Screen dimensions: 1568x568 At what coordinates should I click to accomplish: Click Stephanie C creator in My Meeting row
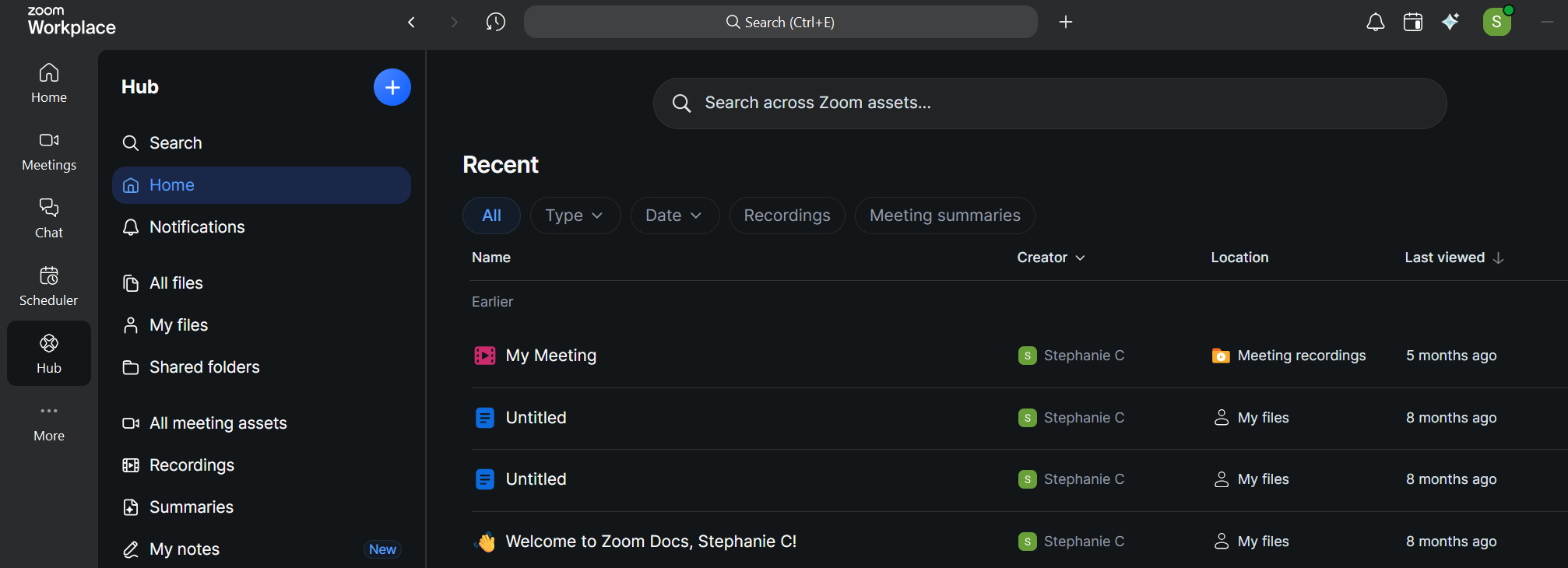[1071, 356]
